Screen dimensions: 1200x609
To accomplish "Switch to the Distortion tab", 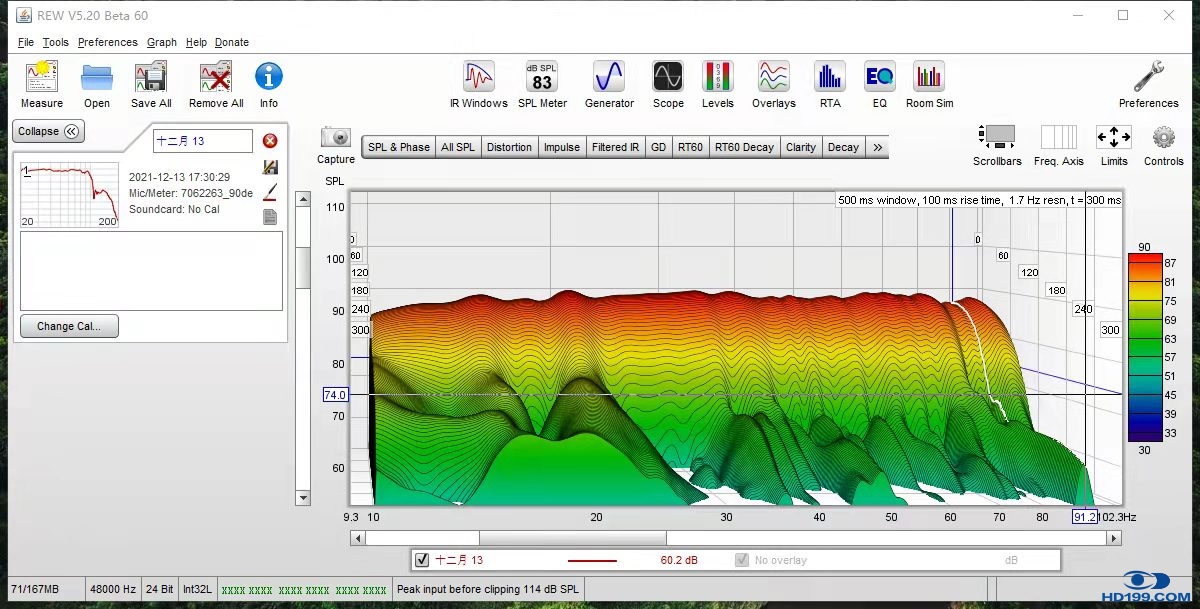I will pos(509,147).
